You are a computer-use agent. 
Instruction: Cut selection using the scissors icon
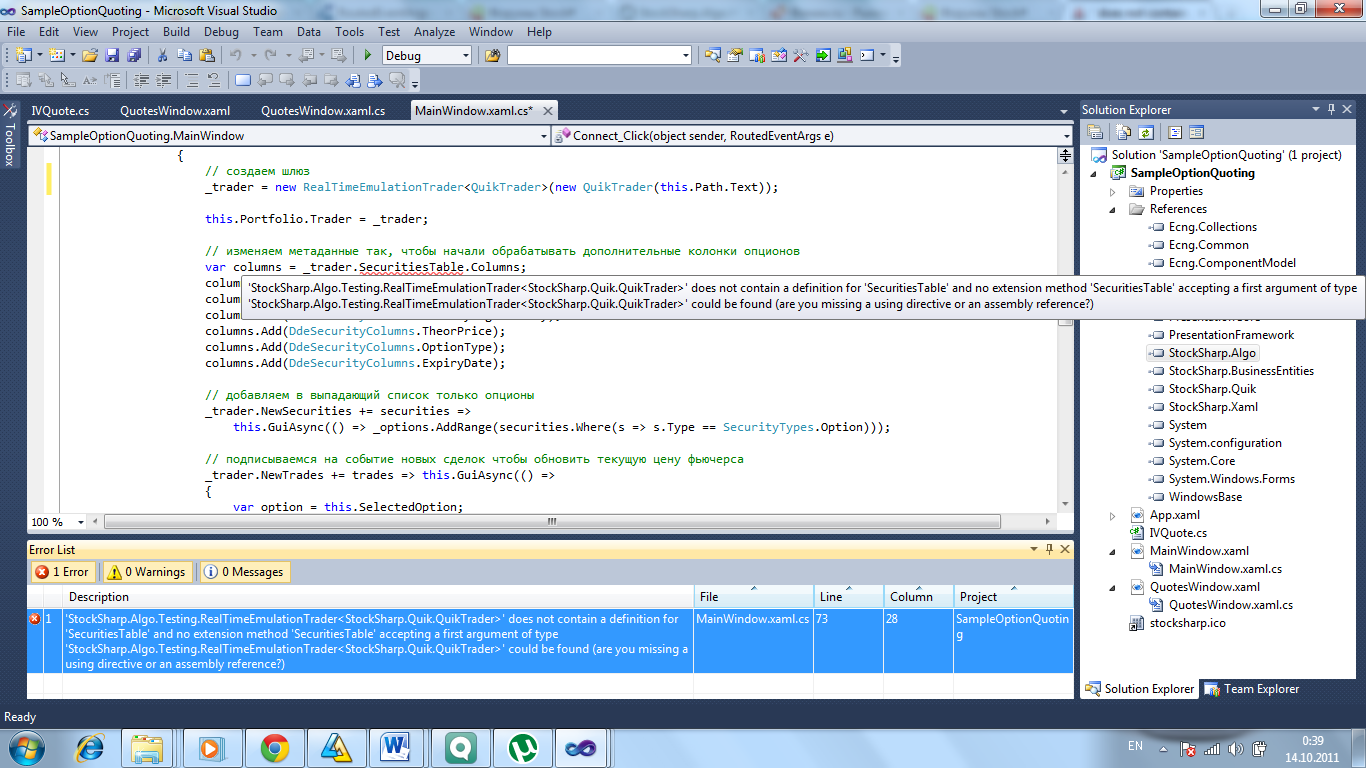coord(161,56)
